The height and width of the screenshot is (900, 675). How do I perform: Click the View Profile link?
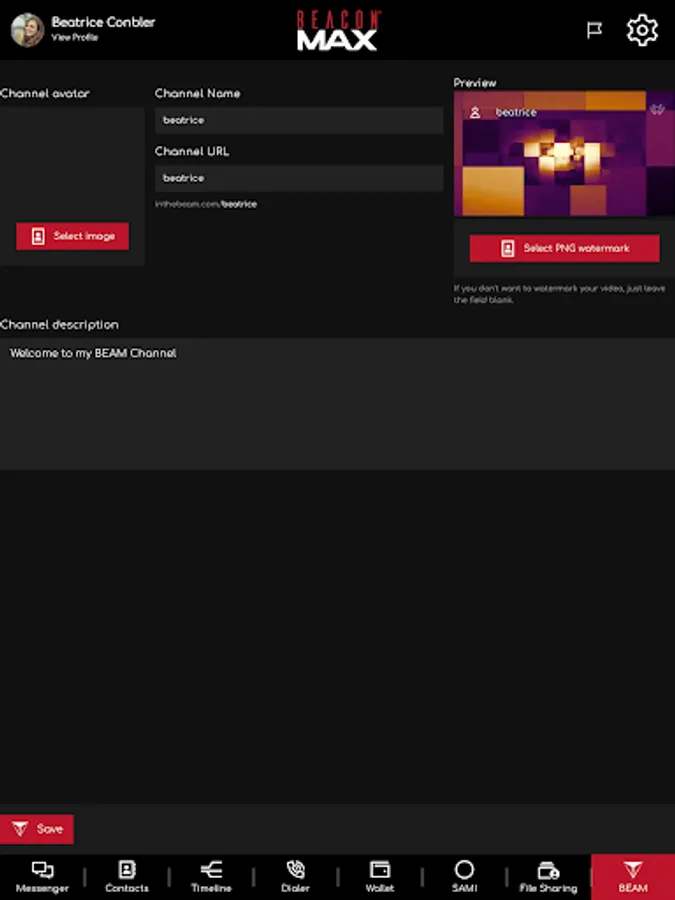[x=75, y=37]
